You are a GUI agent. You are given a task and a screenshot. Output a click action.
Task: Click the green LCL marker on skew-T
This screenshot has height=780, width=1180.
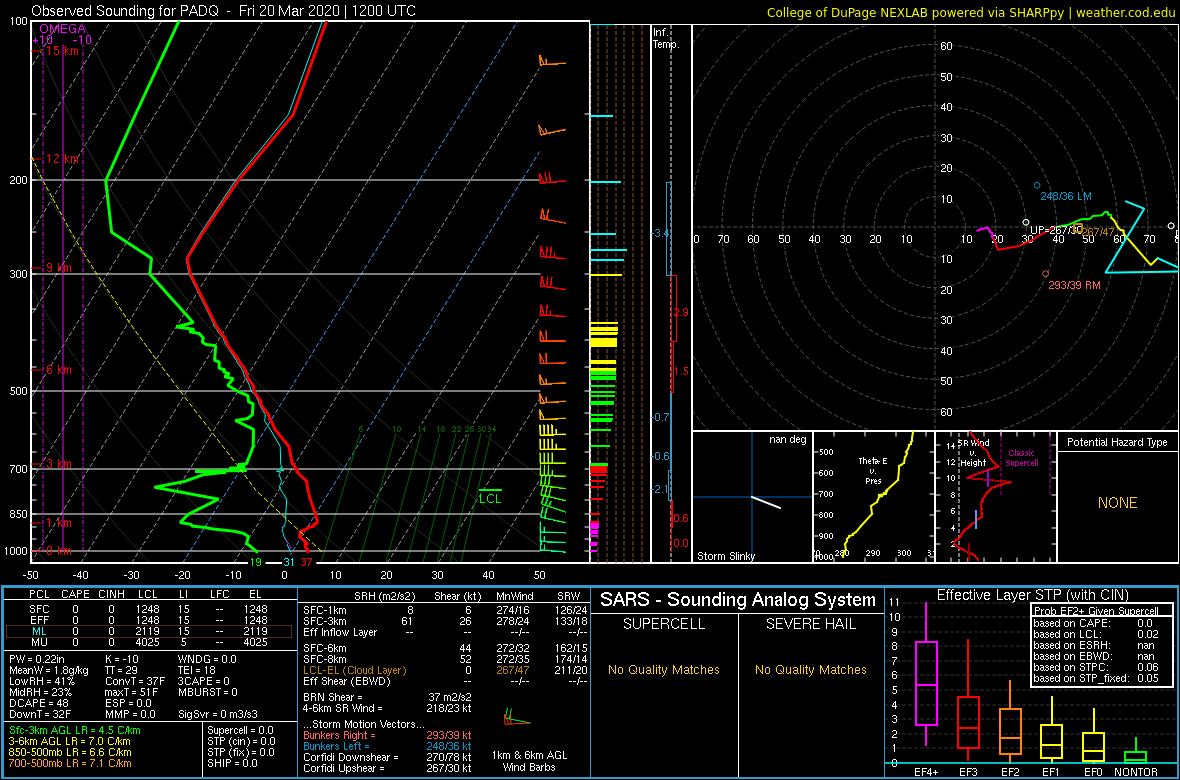490,498
